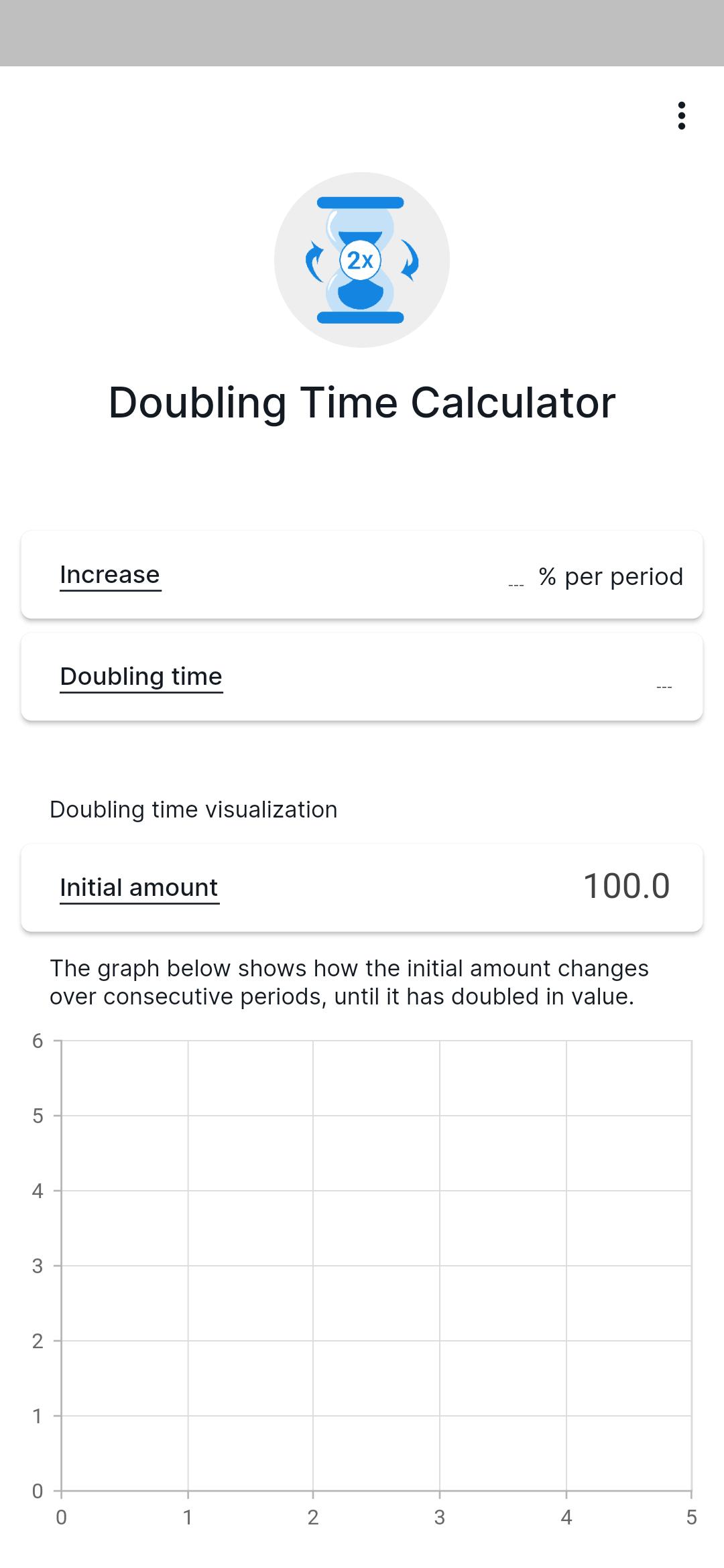Click the Doubling Time Calculator title
724x1568 pixels.
362,403
